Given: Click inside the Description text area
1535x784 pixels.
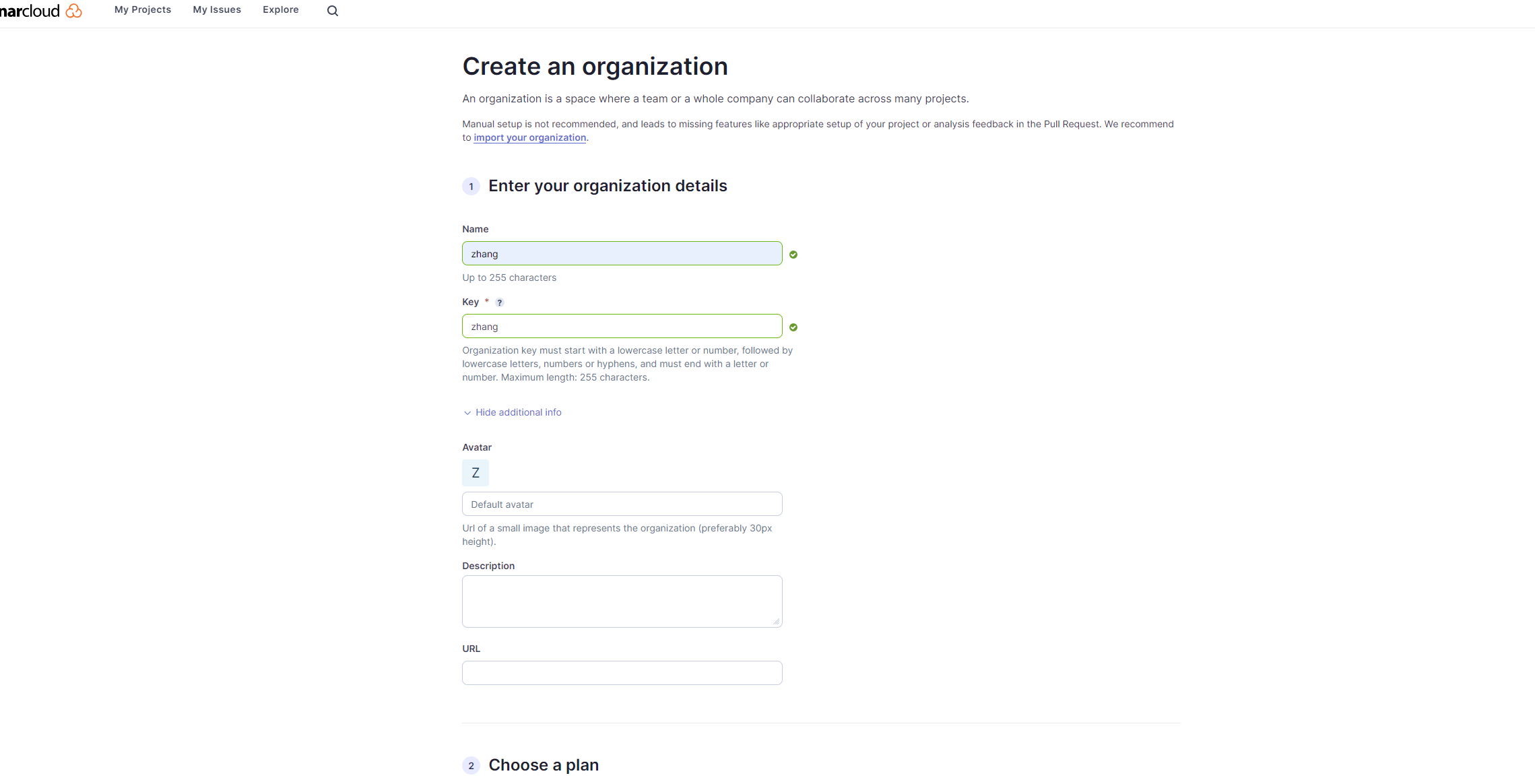Looking at the screenshot, I should [x=622, y=601].
